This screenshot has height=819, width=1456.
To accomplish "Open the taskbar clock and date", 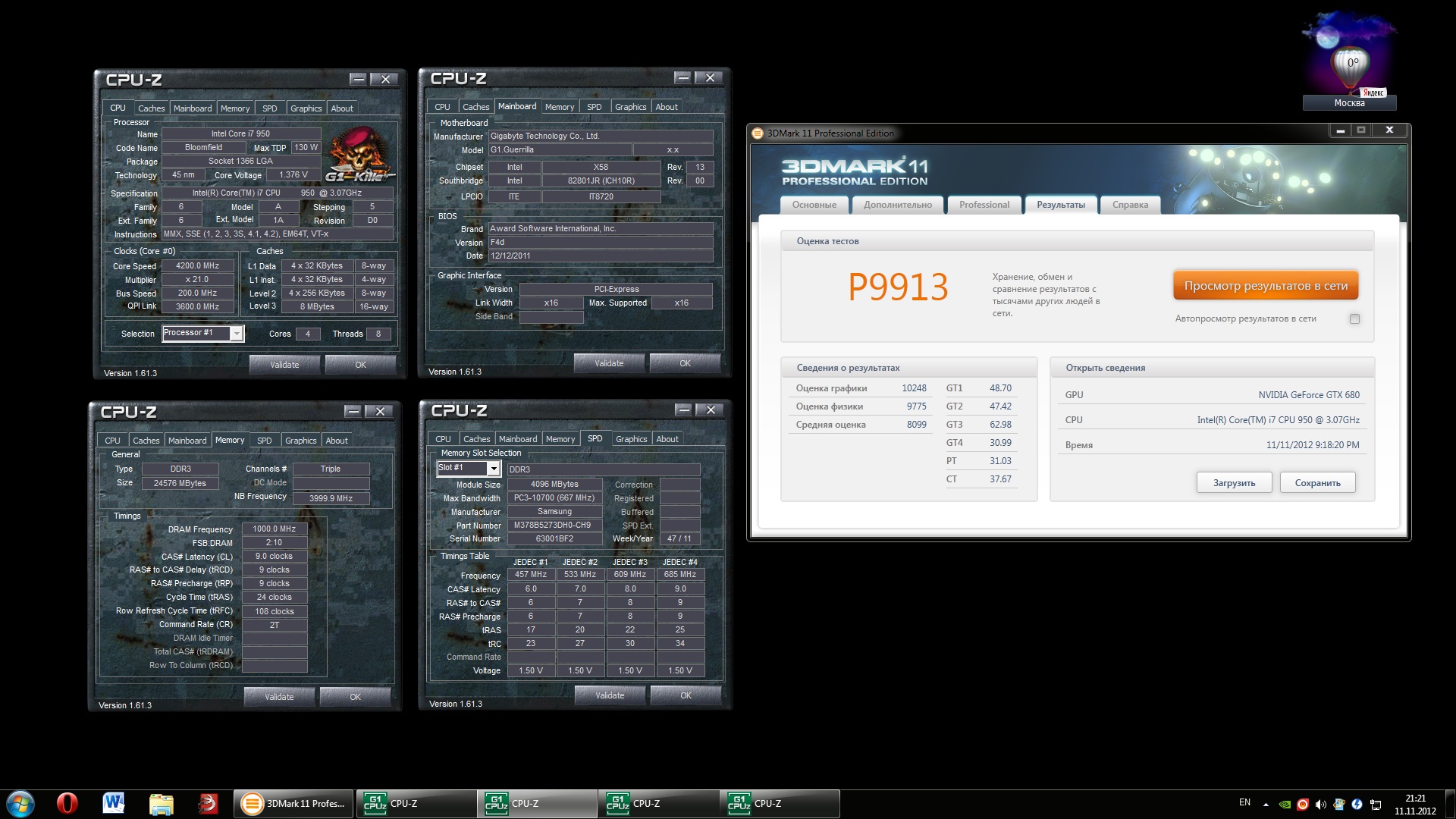I will tap(1415, 804).
